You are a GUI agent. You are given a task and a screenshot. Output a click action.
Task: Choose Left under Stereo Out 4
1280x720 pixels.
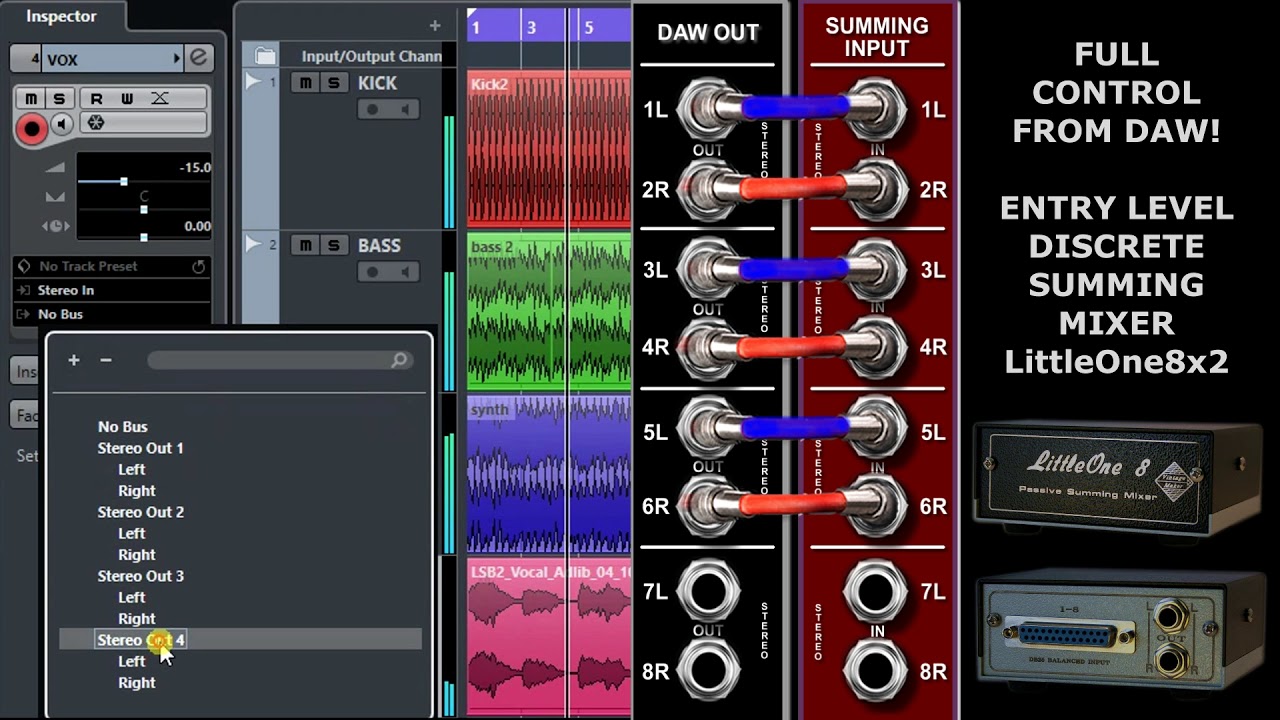click(x=132, y=661)
